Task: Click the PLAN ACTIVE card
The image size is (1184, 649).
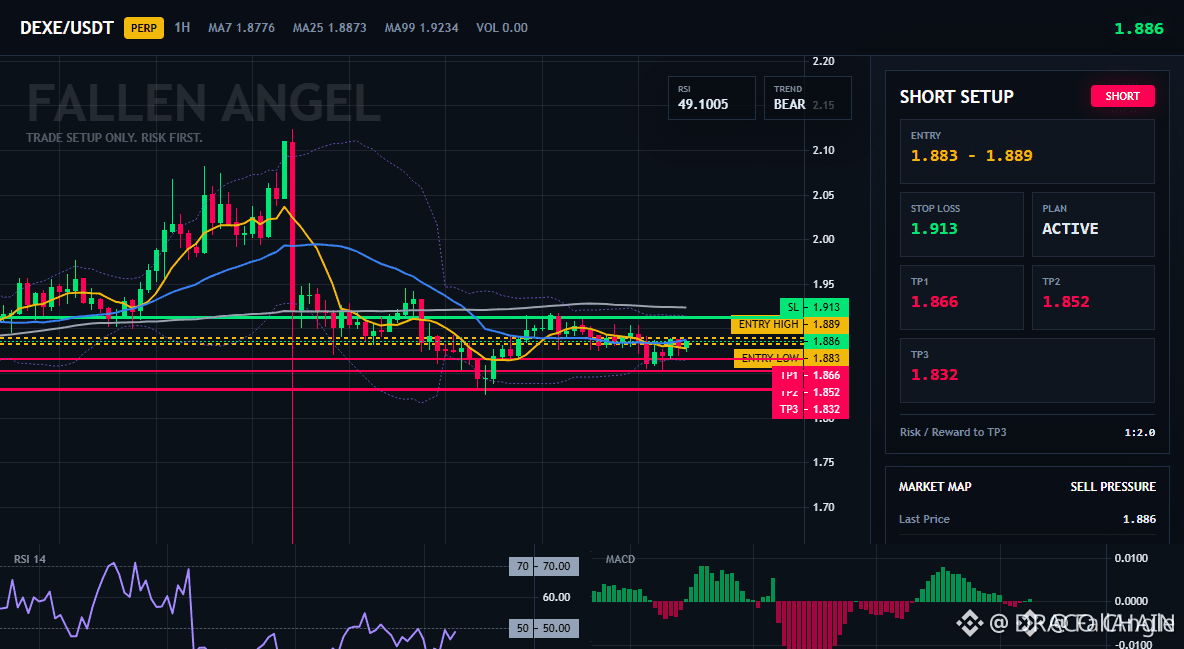Action: [1093, 224]
